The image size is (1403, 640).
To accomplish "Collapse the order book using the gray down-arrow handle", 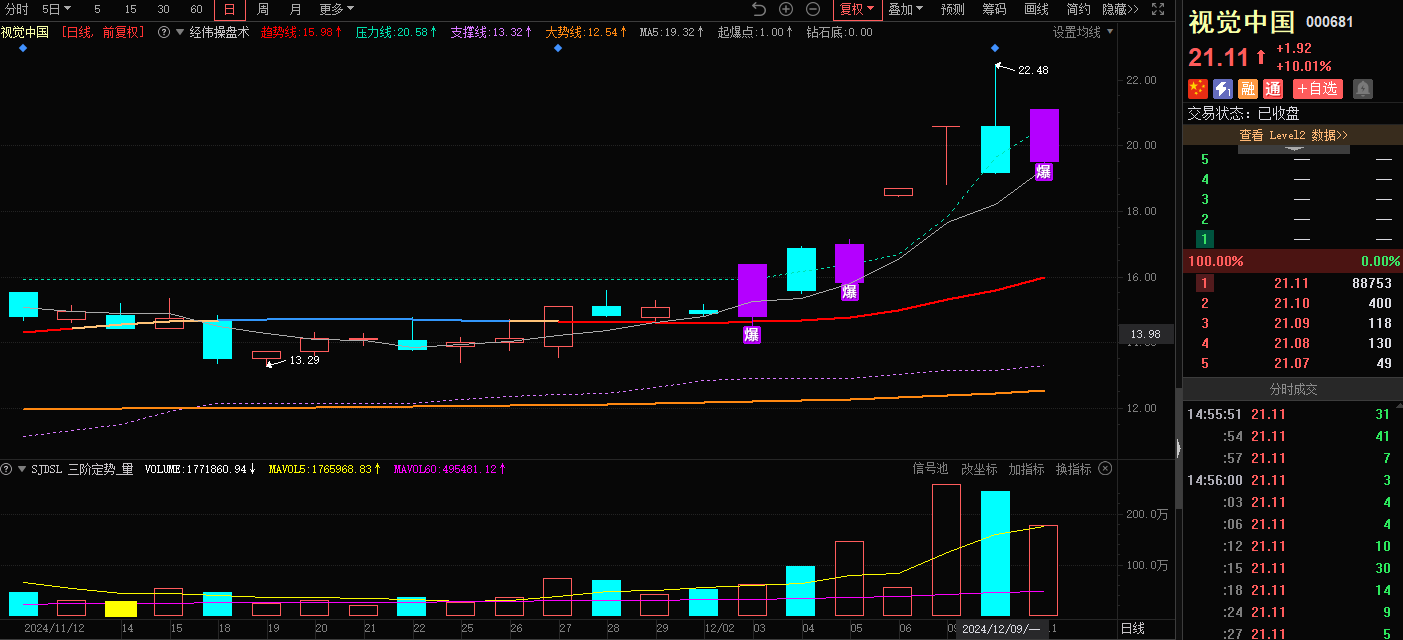I will 1293,149.
